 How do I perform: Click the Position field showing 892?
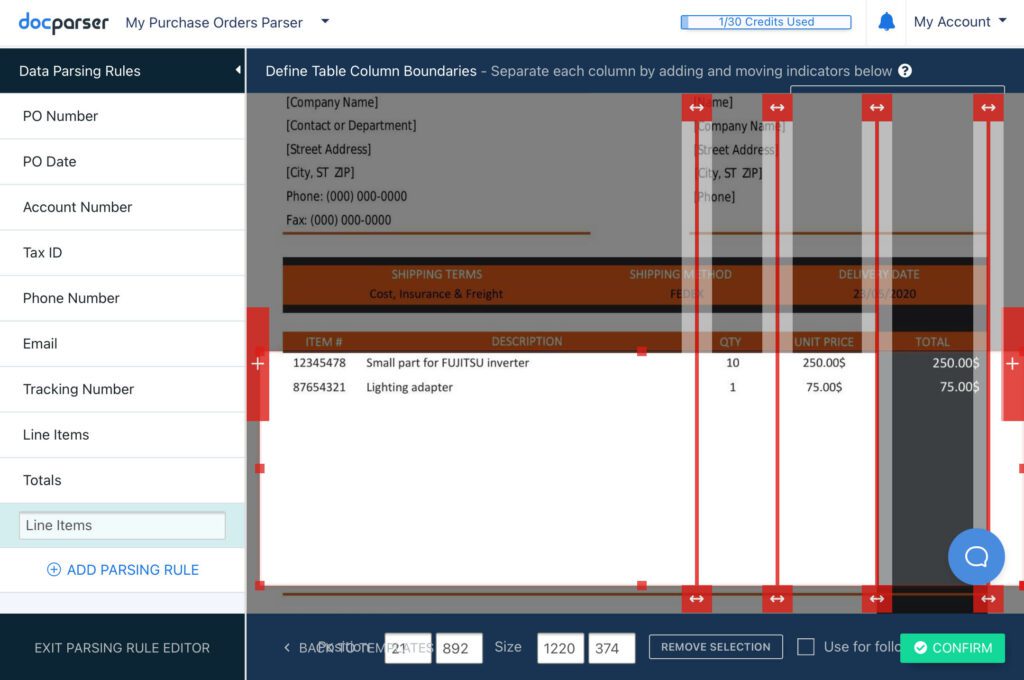459,648
